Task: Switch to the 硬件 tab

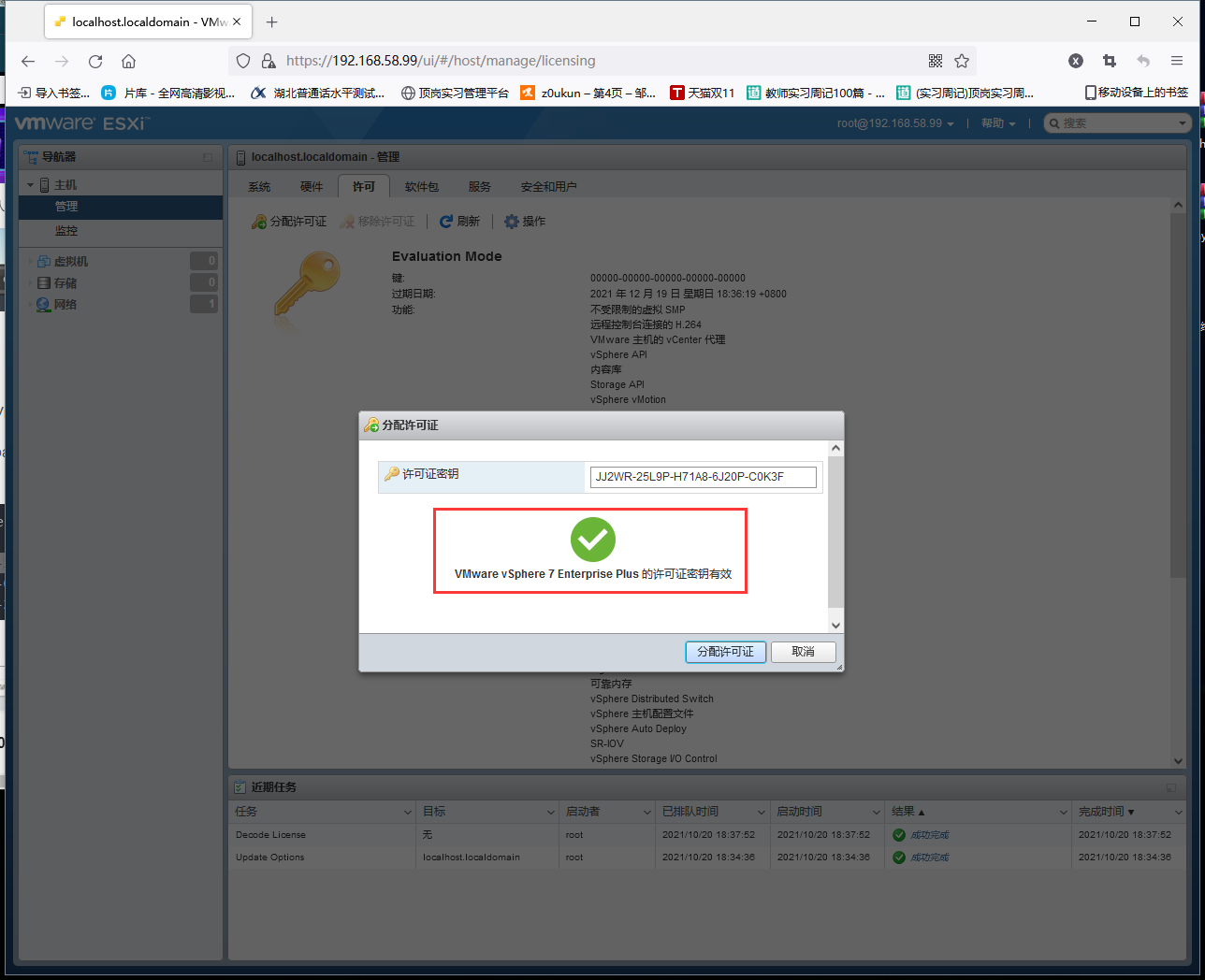Action: pyautogui.click(x=312, y=187)
